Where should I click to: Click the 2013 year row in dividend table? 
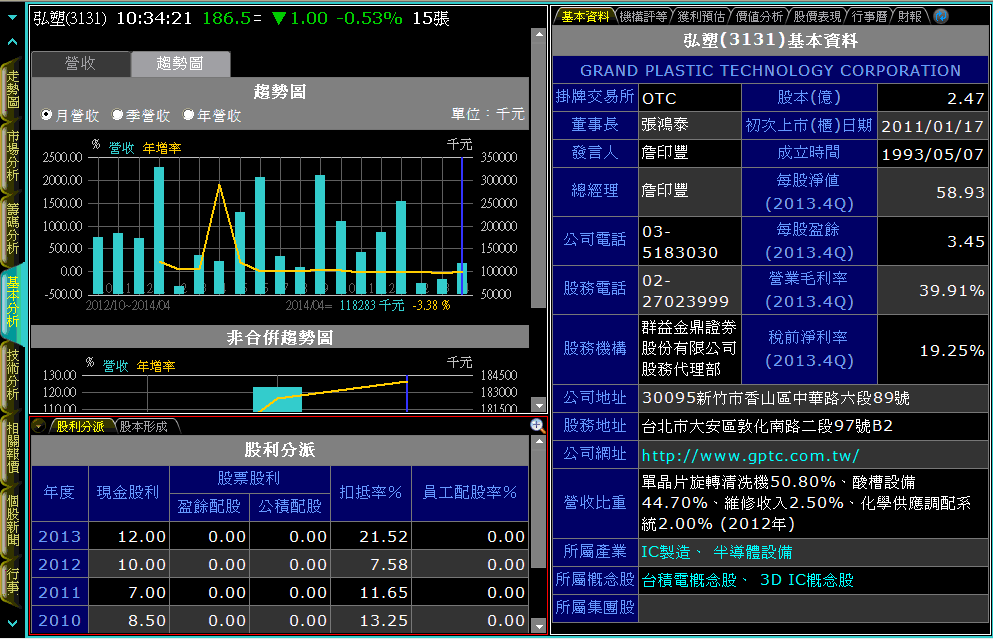click(280, 536)
